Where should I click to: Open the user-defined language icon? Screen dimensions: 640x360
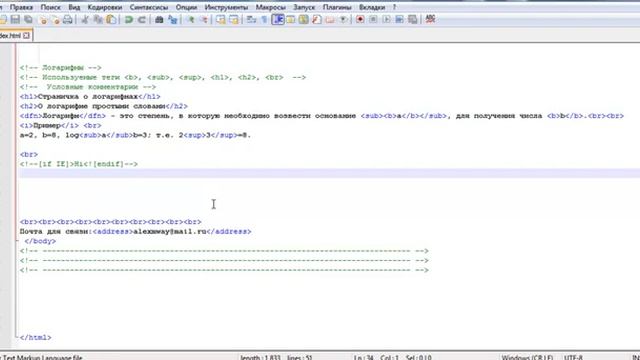pyautogui.click(x=291, y=19)
